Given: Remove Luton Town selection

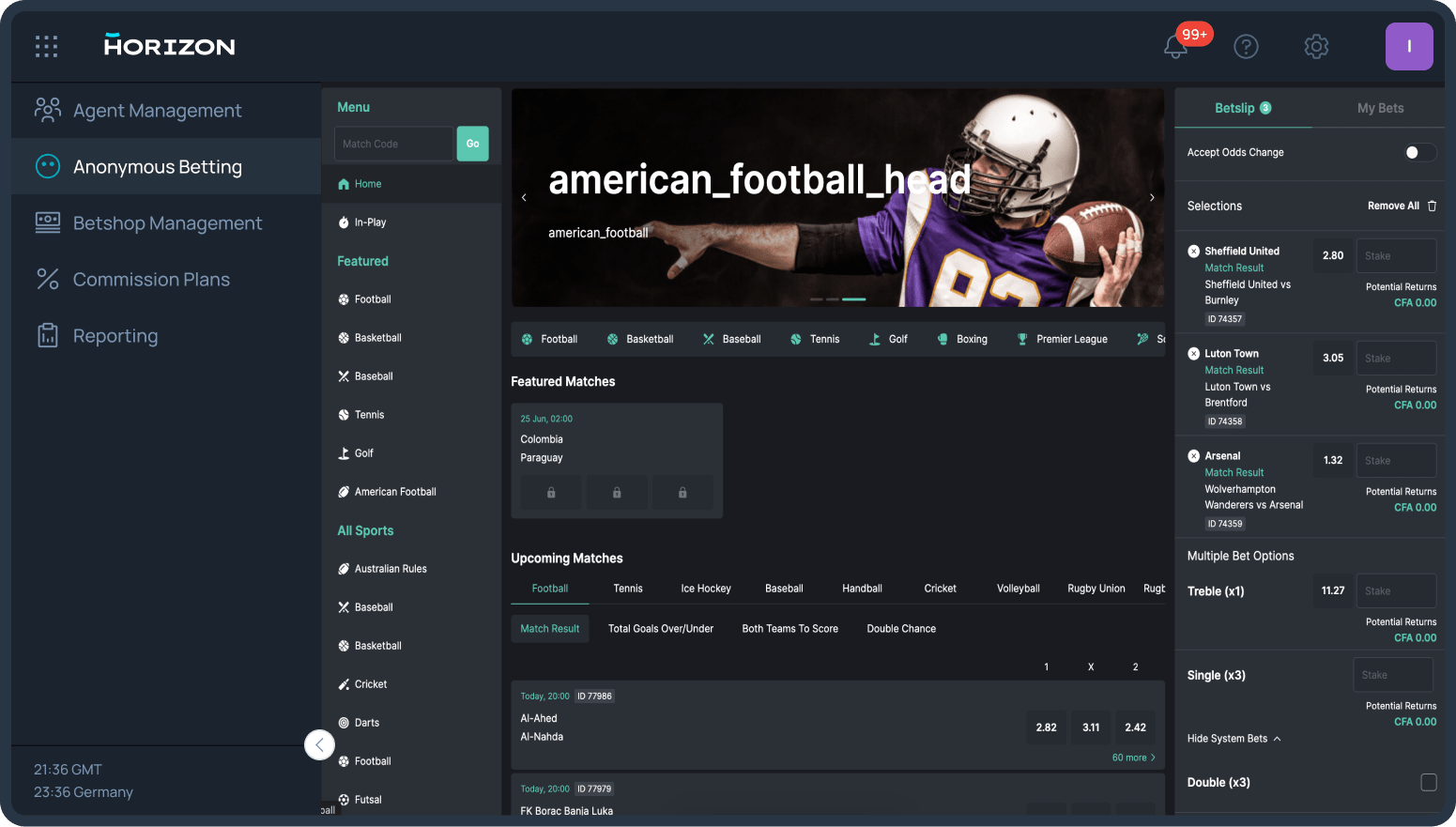Looking at the screenshot, I should coord(1193,353).
